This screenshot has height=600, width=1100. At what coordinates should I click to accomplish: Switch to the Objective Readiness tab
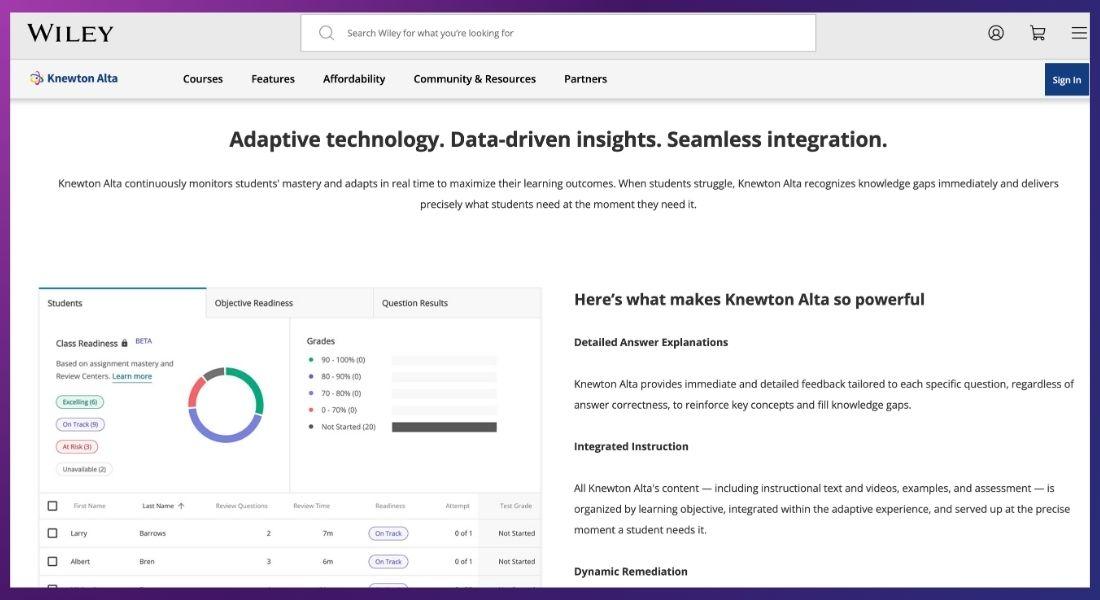point(254,303)
